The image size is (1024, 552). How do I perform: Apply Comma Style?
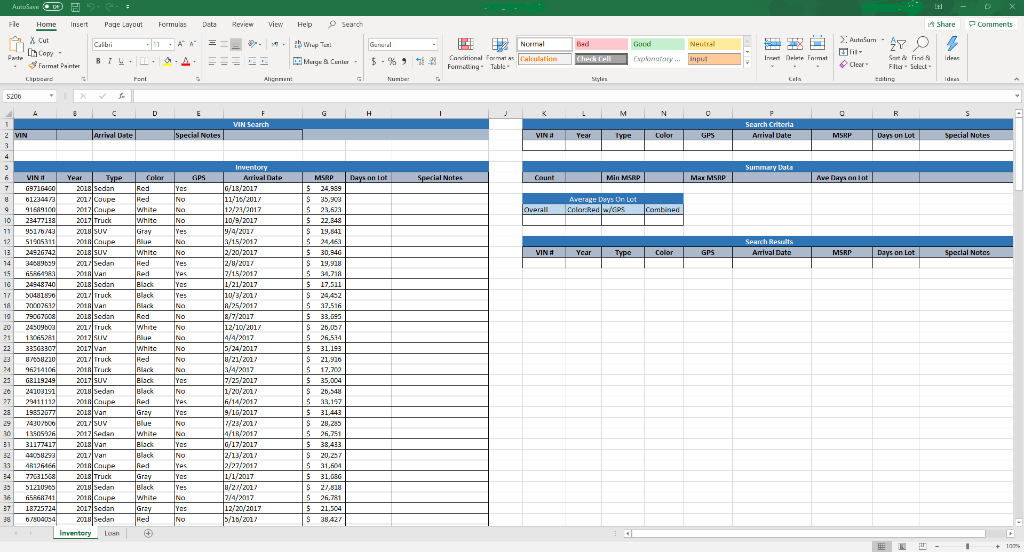click(404, 61)
